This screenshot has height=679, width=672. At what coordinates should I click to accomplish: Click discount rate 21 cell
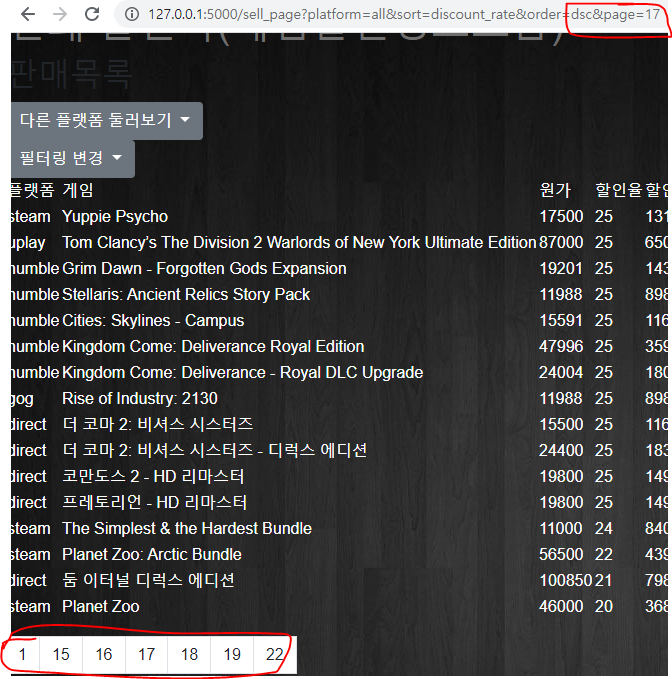(603, 580)
